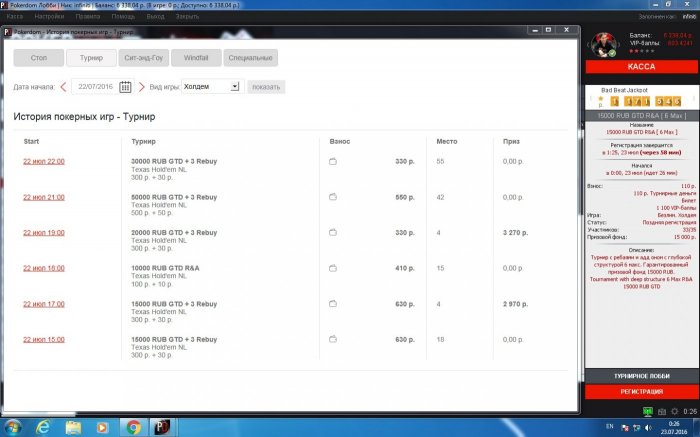Click the Bad Beat Jackpot counter

click(646, 101)
